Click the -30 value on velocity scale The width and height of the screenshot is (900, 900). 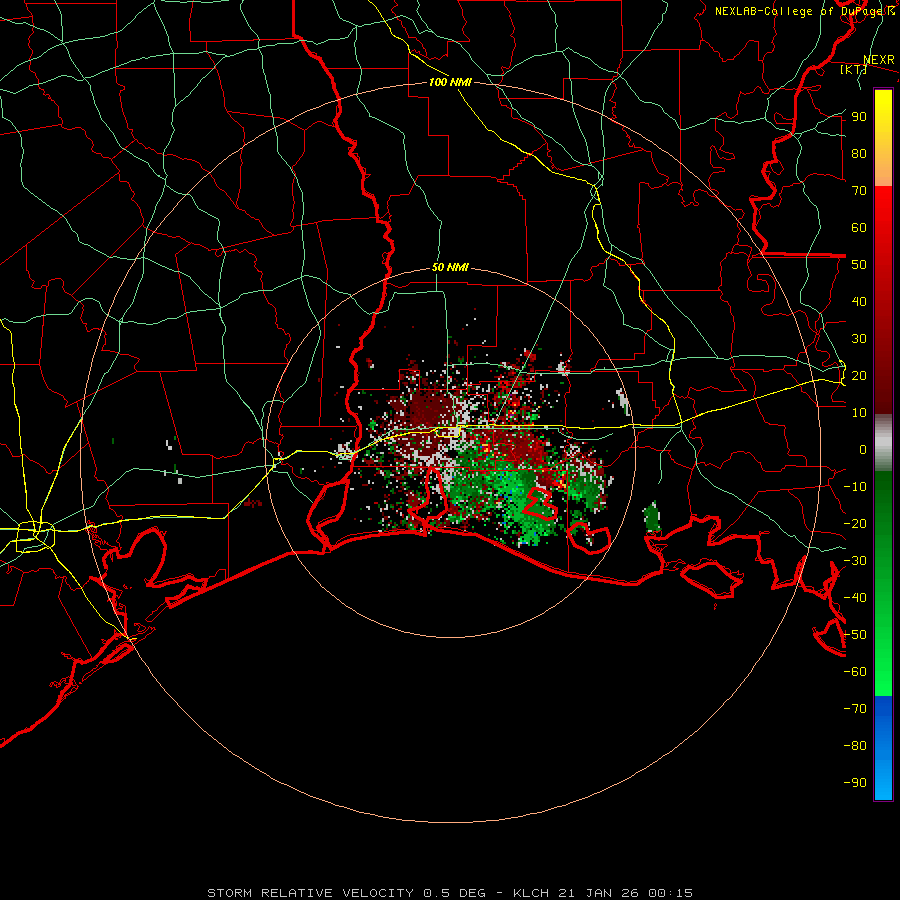(856, 561)
